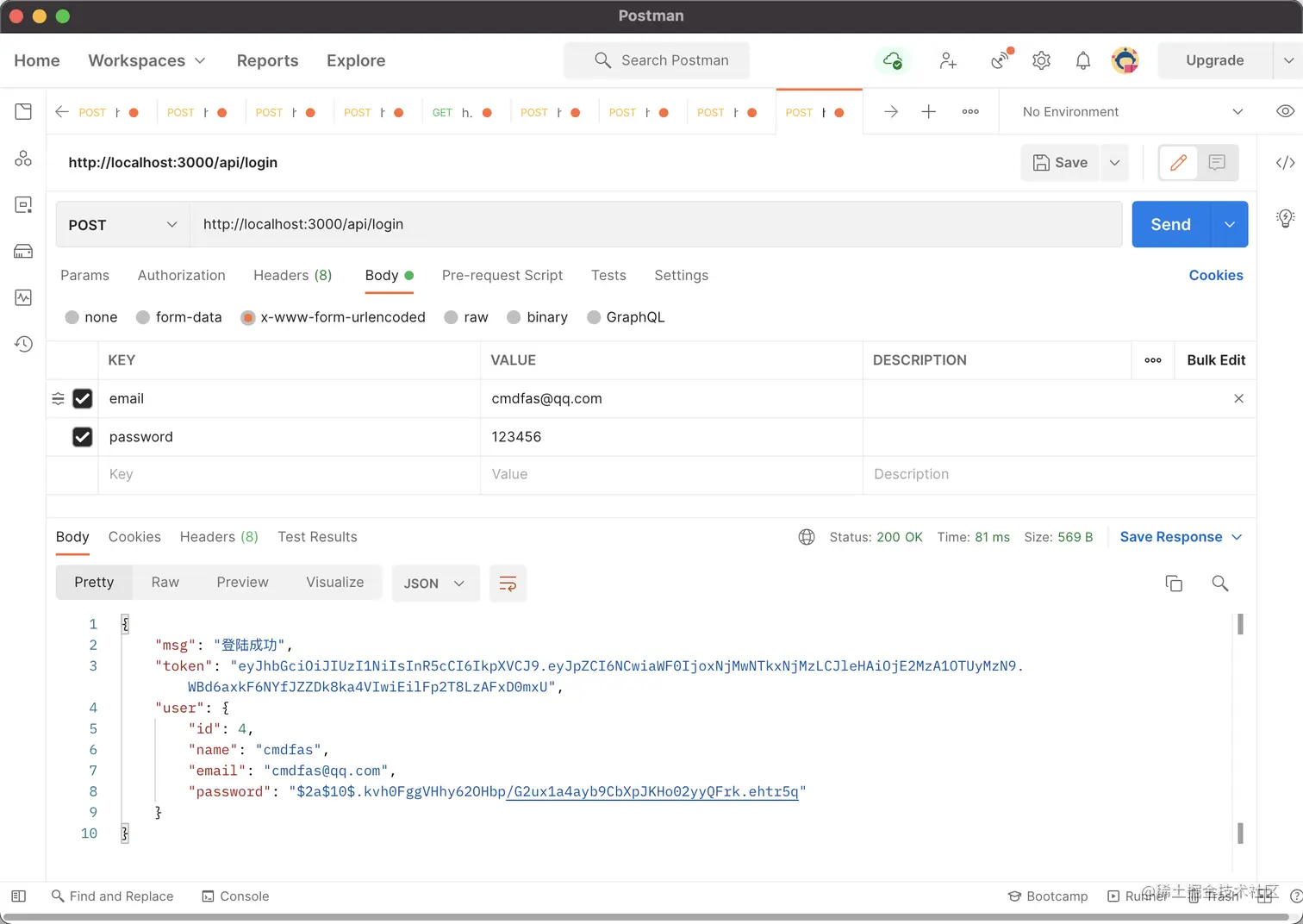
Task: Switch to response Cookies tab
Action: tap(134, 537)
